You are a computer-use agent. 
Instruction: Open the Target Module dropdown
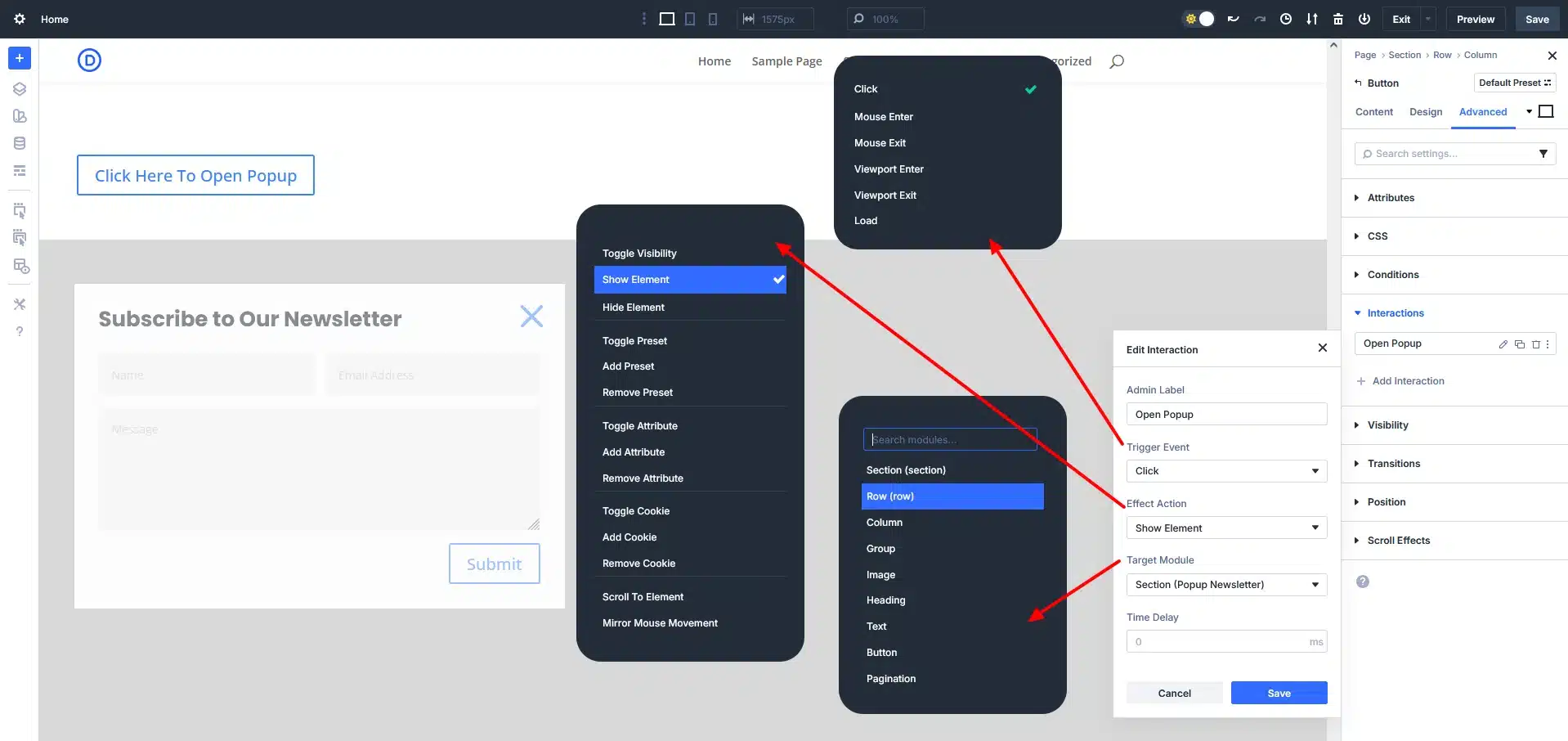1225,584
